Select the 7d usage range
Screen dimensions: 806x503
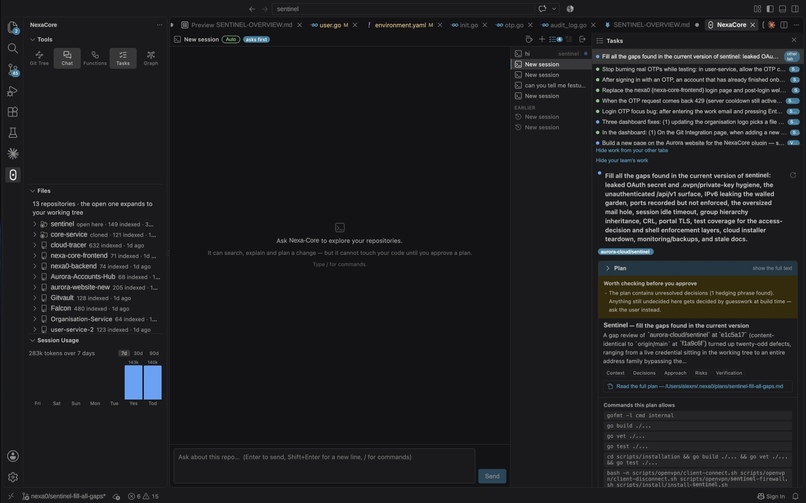pos(124,353)
